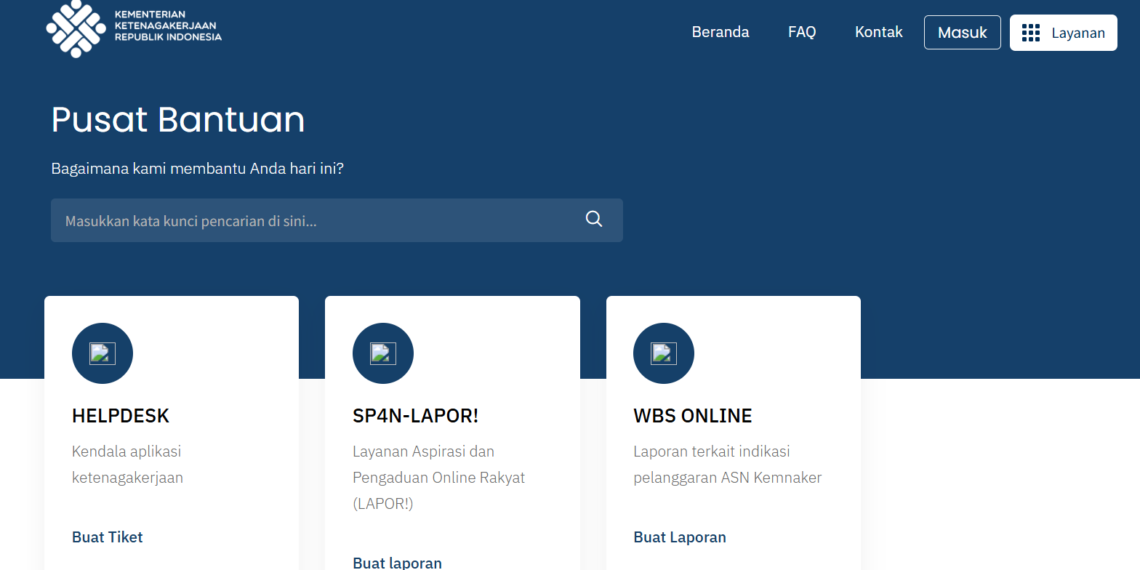Click the magnifier search icon

click(x=594, y=220)
